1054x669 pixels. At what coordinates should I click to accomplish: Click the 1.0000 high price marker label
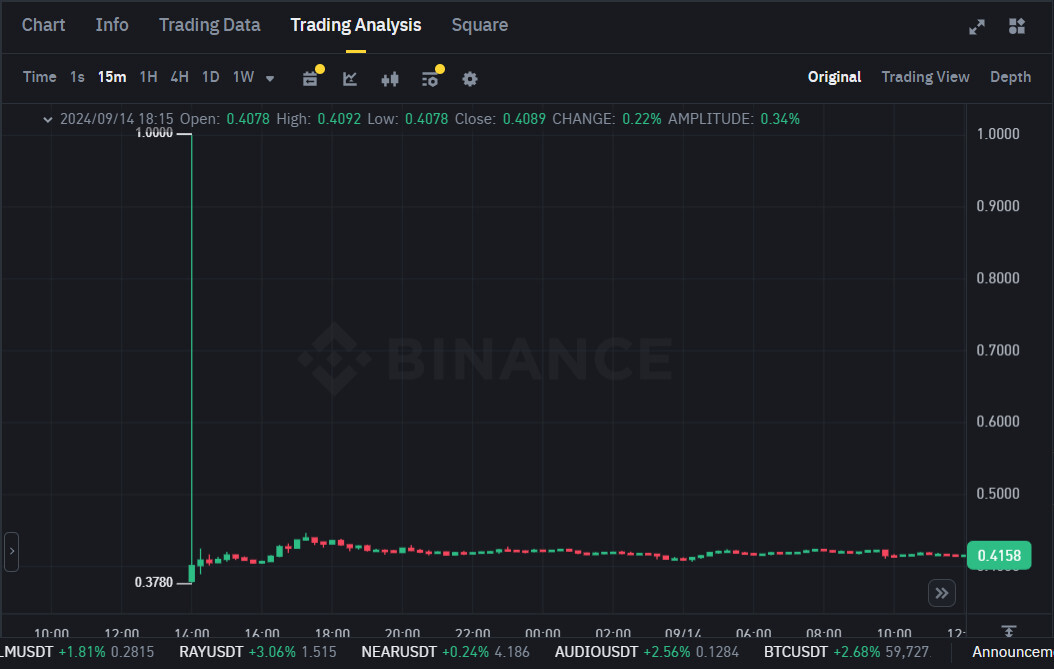tap(154, 133)
